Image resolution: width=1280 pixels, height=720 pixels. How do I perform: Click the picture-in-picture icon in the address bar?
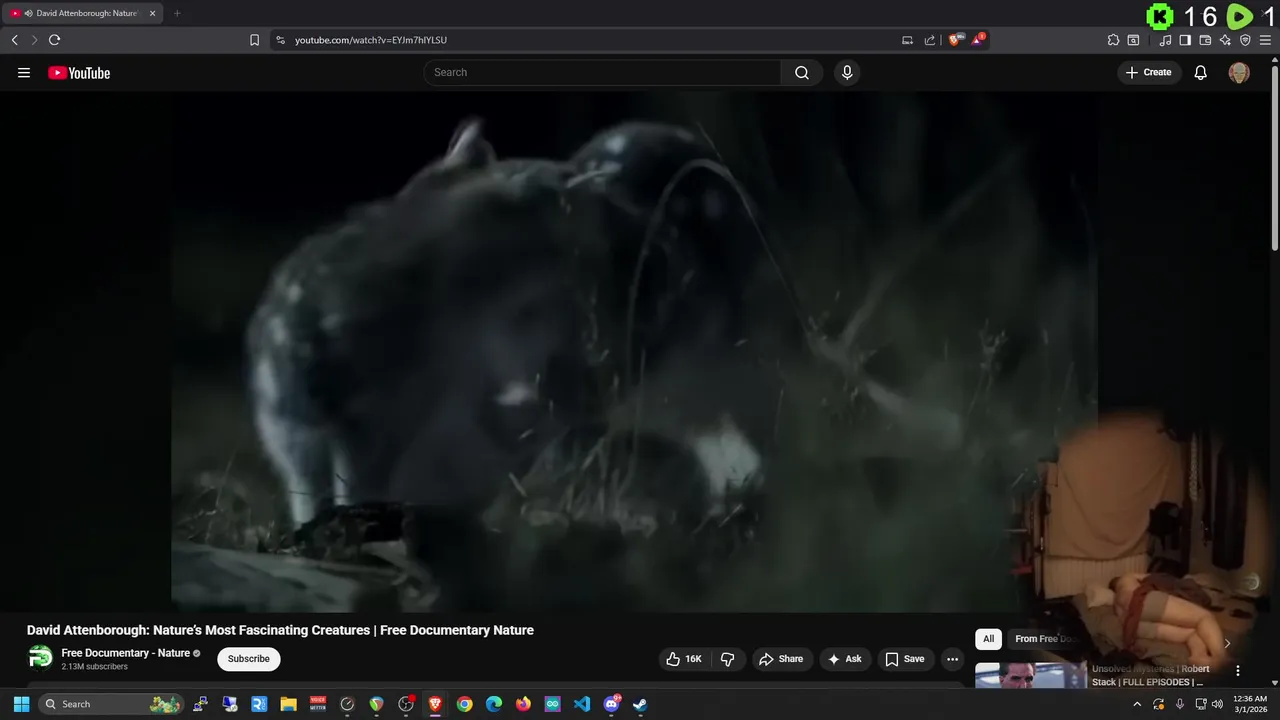[x=907, y=40]
